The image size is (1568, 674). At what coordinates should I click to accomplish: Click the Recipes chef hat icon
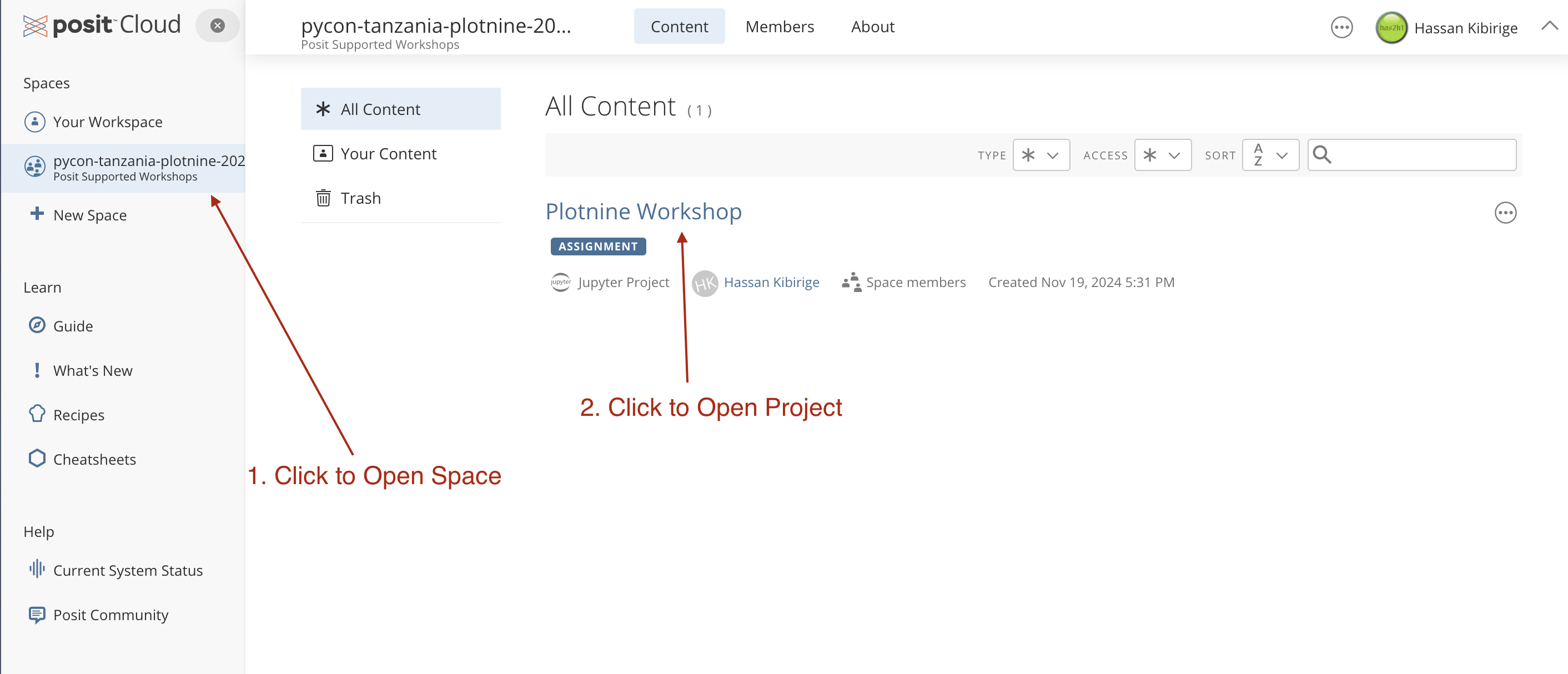pyautogui.click(x=37, y=414)
